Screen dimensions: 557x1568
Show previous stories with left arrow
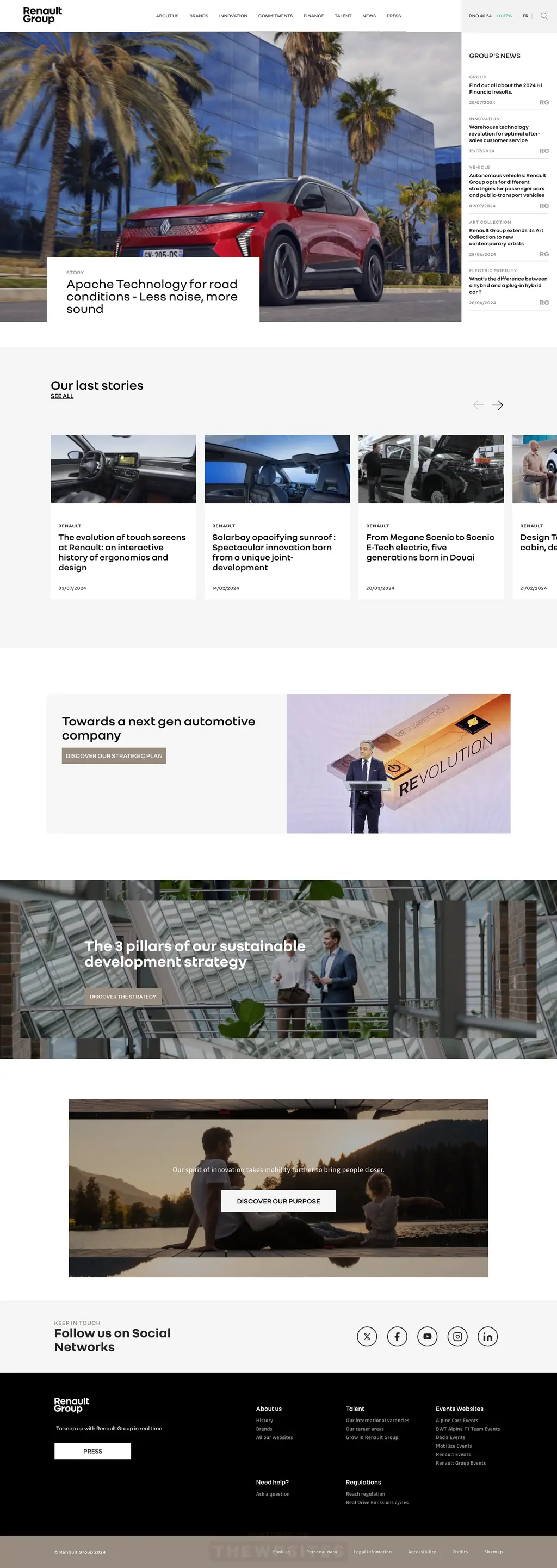point(479,405)
